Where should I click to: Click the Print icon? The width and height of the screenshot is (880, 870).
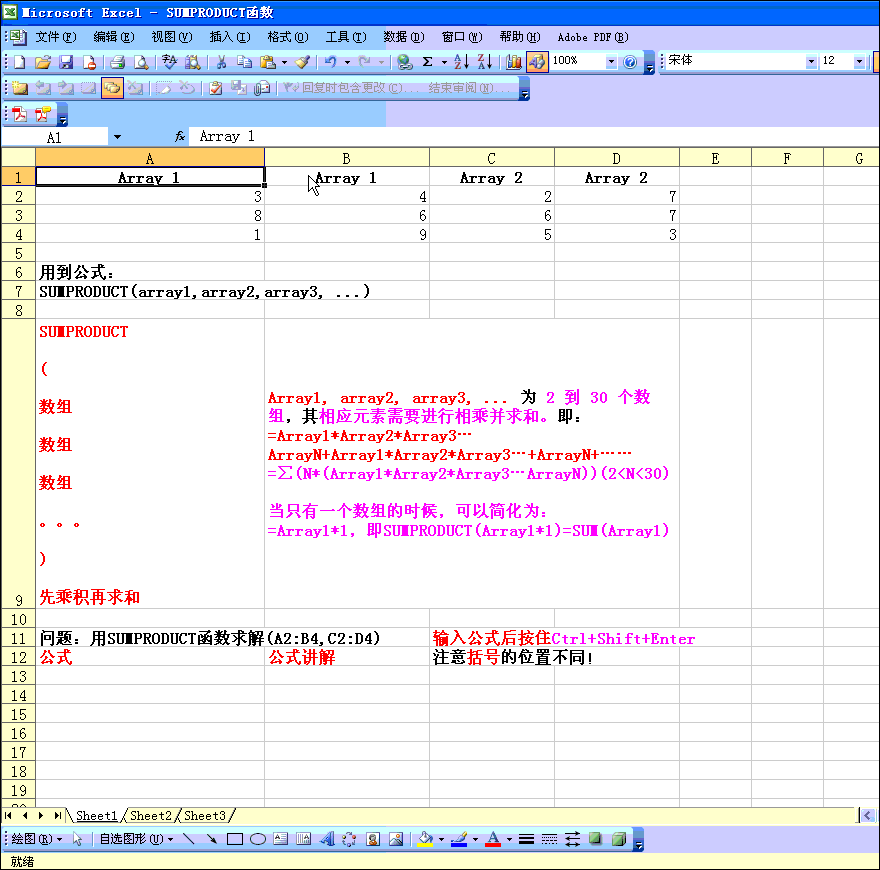(x=117, y=62)
